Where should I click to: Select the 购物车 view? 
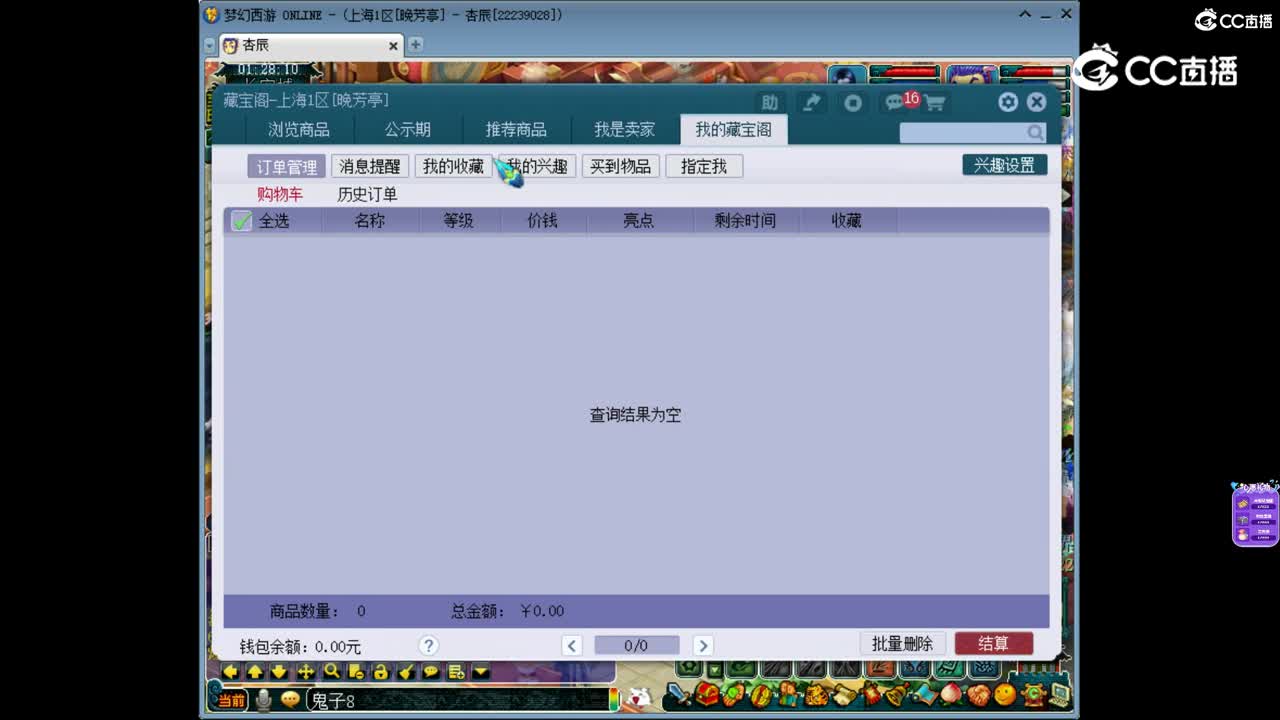[x=280, y=195]
